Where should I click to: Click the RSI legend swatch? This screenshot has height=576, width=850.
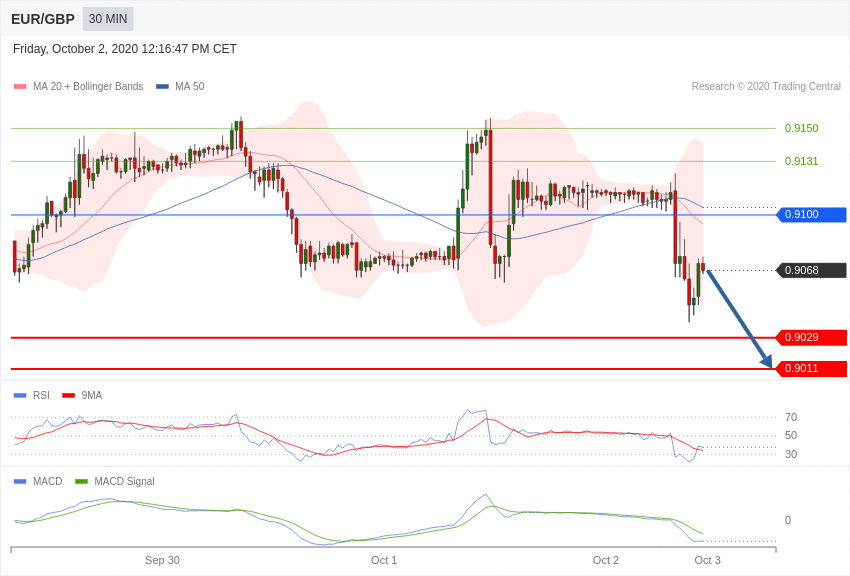point(20,396)
